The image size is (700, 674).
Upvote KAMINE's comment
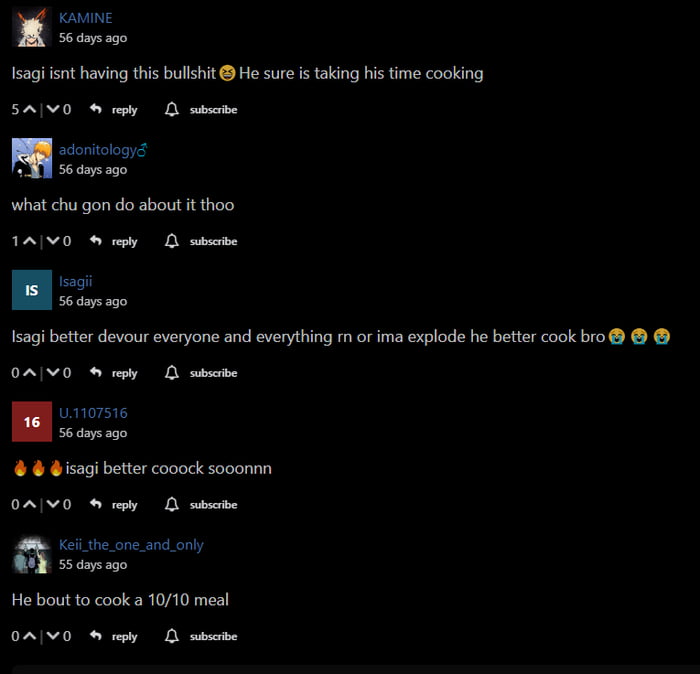(29, 109)
